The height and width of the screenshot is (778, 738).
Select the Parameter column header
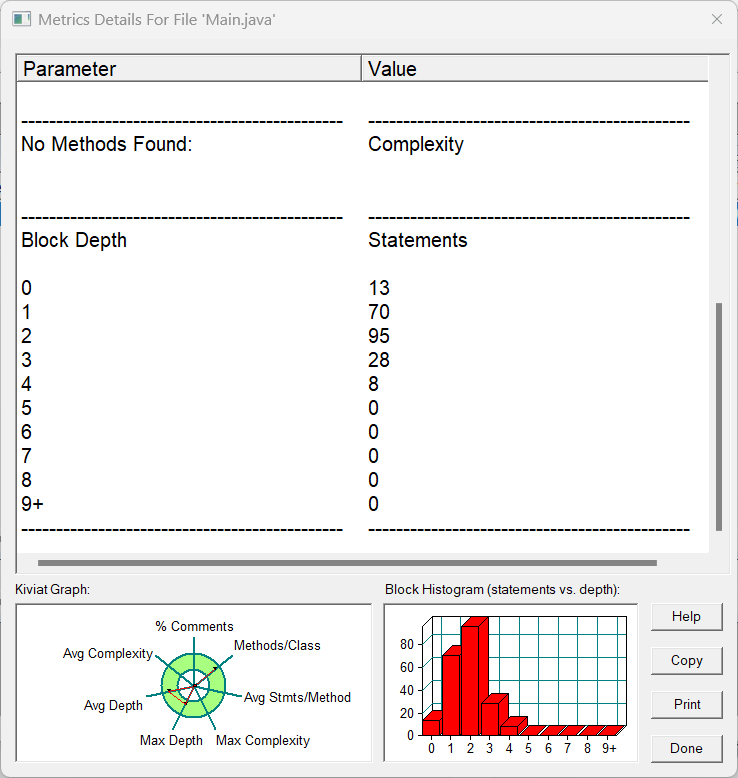click(x=189, y=68)
